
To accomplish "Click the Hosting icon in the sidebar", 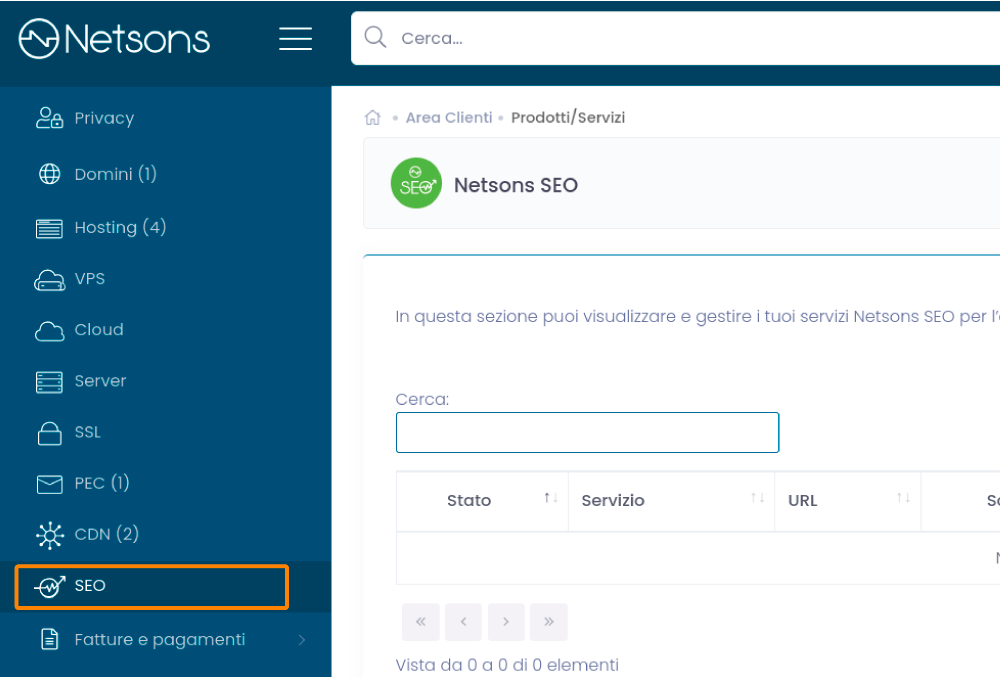I will click(49, 228).
